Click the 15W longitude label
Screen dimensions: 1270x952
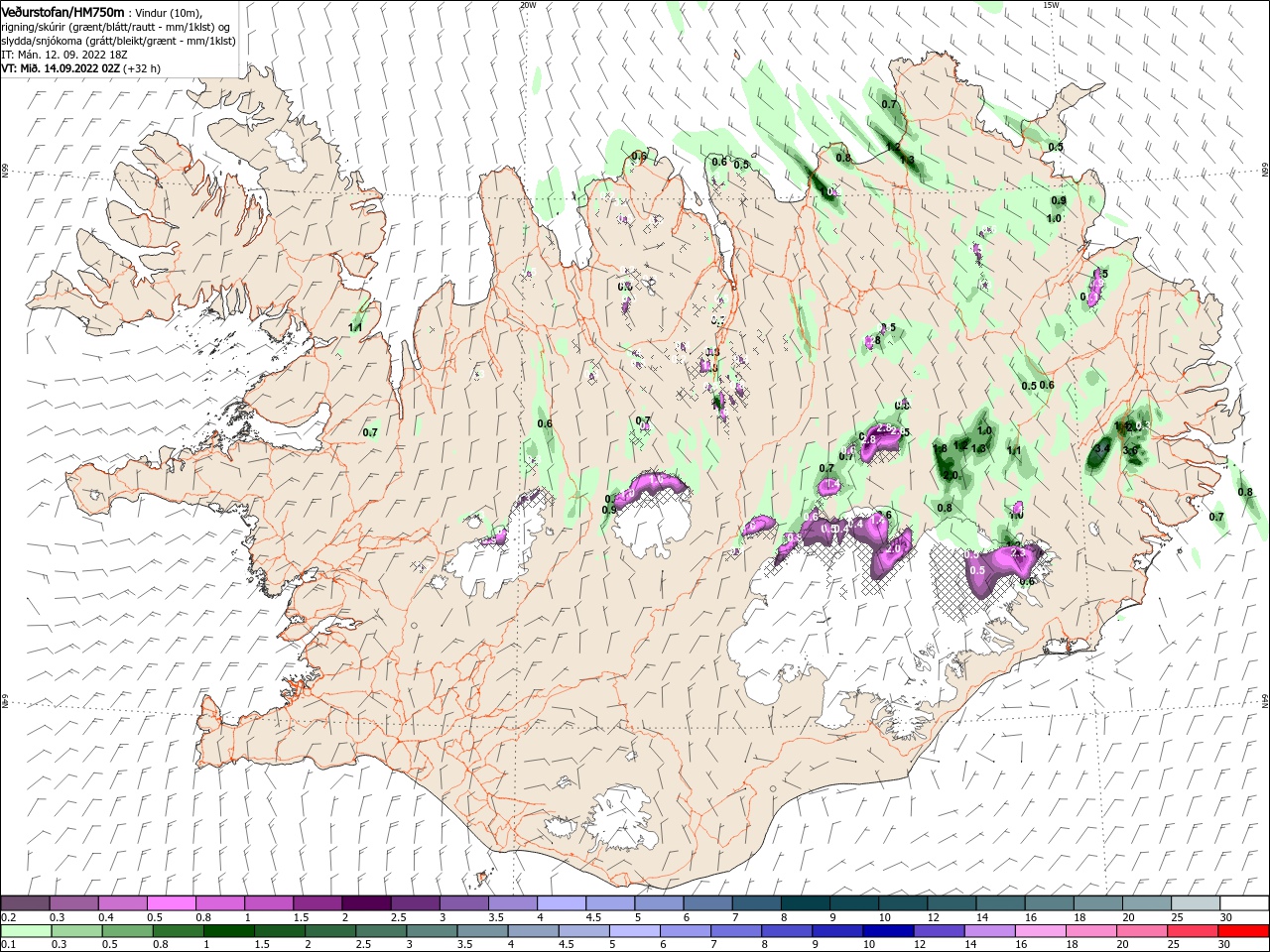(1051, 4)
